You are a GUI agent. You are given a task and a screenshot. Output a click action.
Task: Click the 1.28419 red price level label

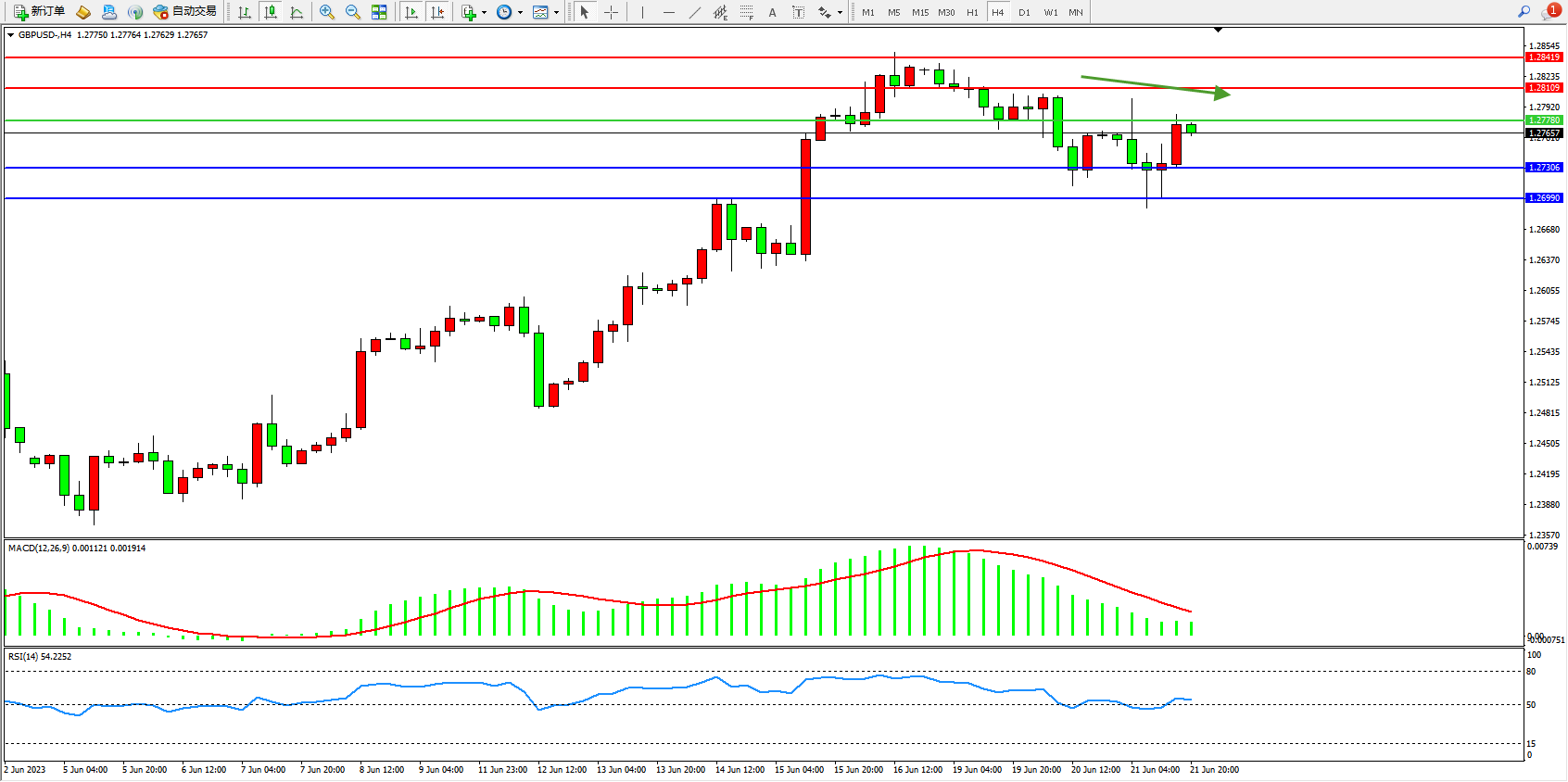point(1544,57)
